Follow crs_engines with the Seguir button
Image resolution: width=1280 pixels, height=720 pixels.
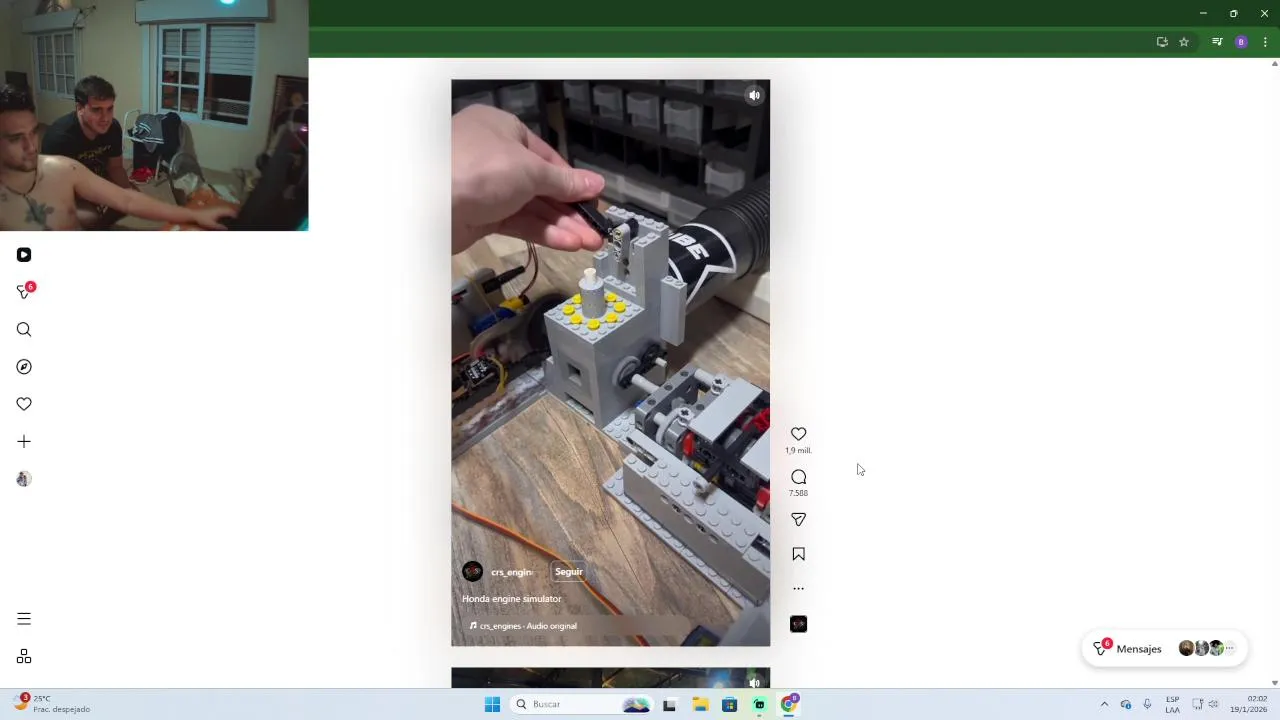569,572
